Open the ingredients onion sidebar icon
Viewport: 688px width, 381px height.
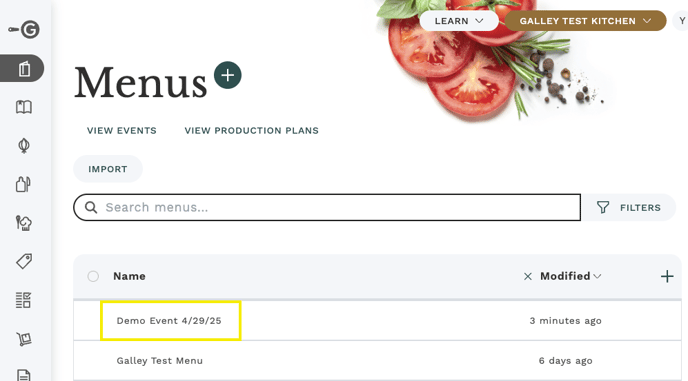click(24, 146)
